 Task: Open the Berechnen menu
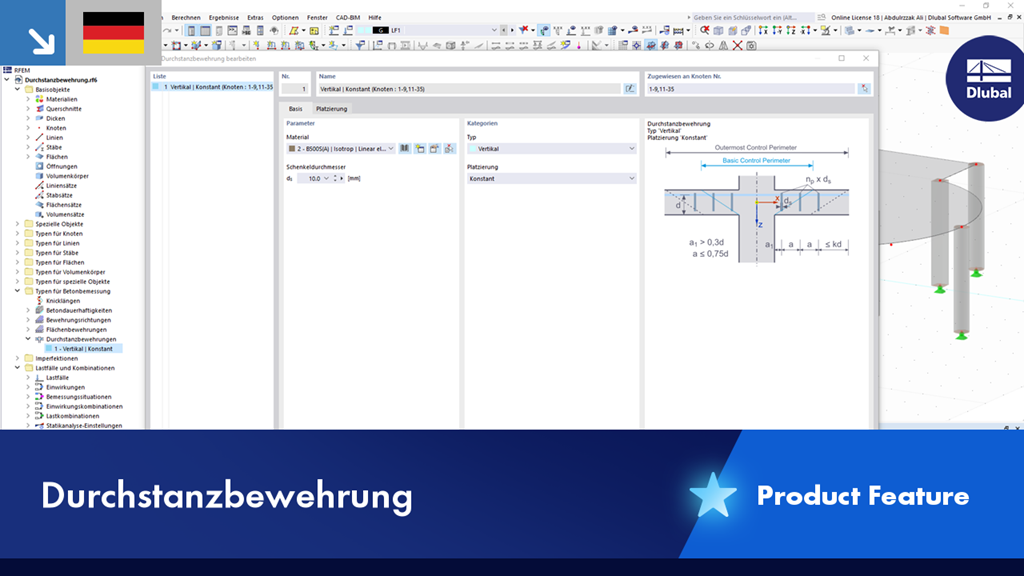click(x=185, y=18)
